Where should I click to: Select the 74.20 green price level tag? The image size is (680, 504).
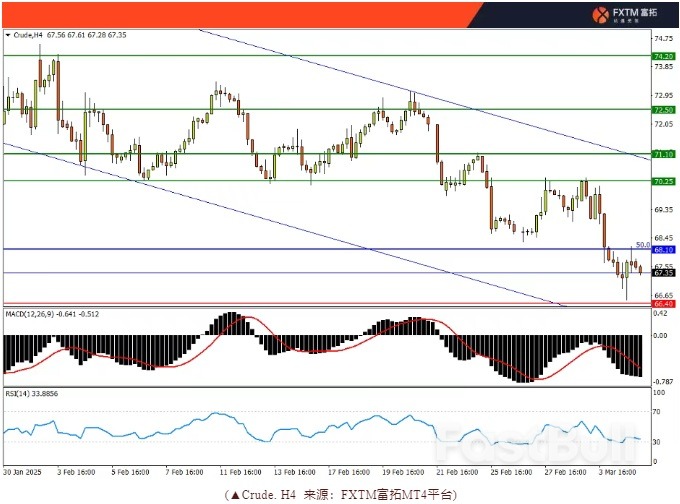point(662,56)
